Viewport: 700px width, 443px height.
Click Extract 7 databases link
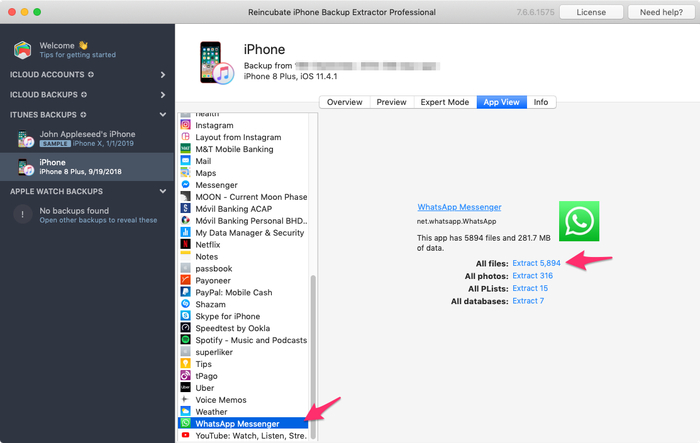click(x=528, y=301)
